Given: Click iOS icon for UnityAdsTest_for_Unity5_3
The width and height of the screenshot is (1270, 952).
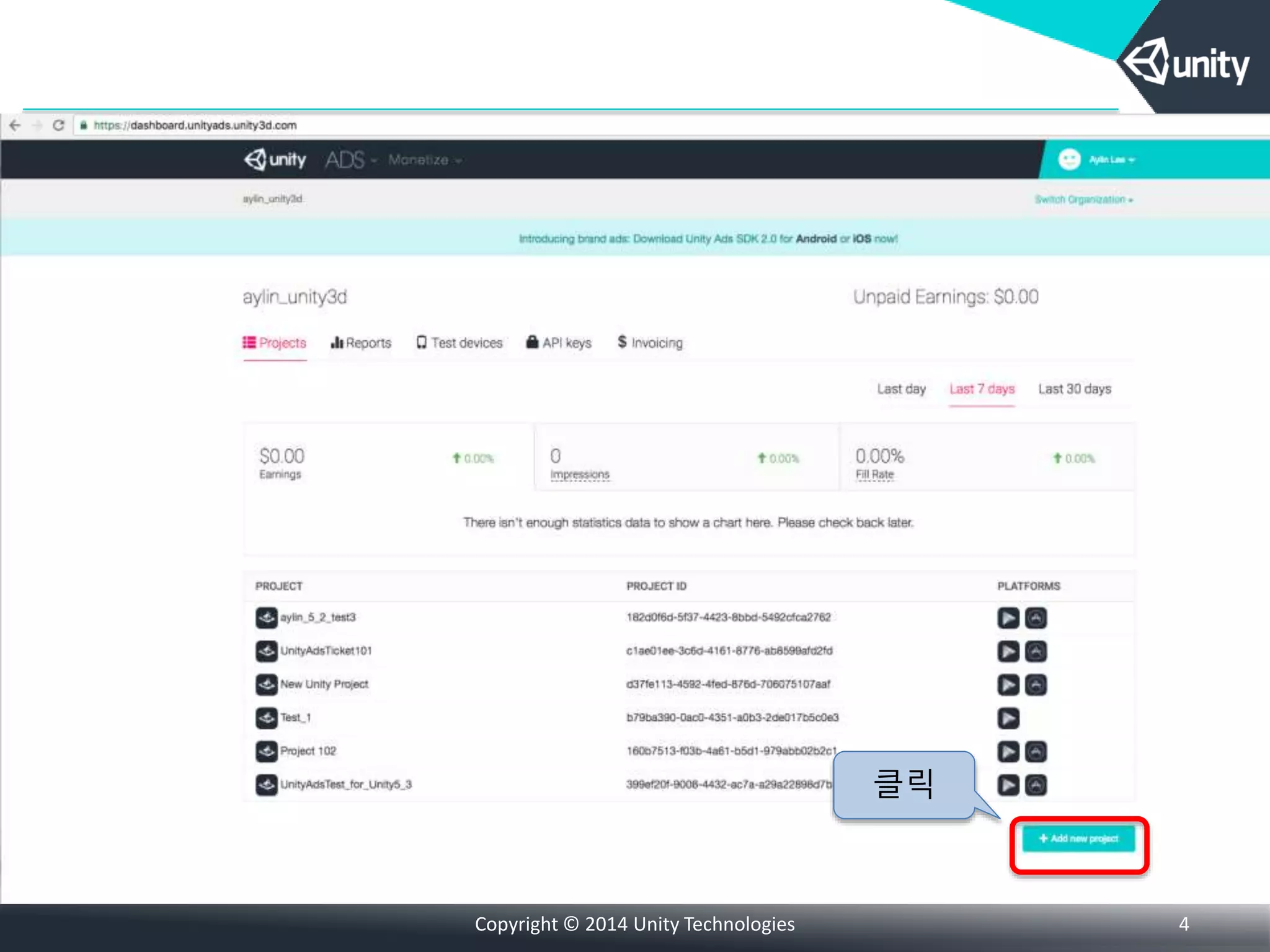Looking at the screenshot, I should (1036, 785).
